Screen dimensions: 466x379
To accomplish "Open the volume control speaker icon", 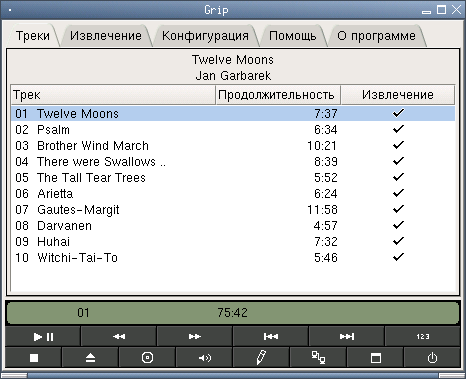I will coord(204,358).
